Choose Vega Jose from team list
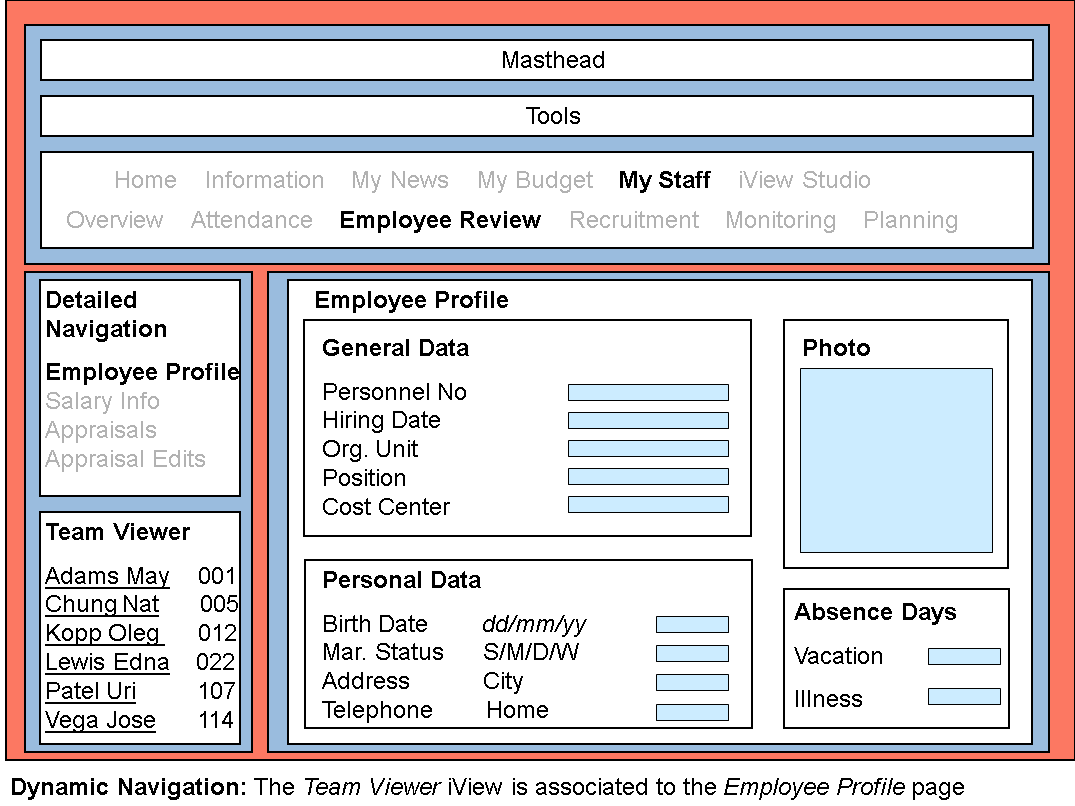1075x806 pixels. [100, 721]
